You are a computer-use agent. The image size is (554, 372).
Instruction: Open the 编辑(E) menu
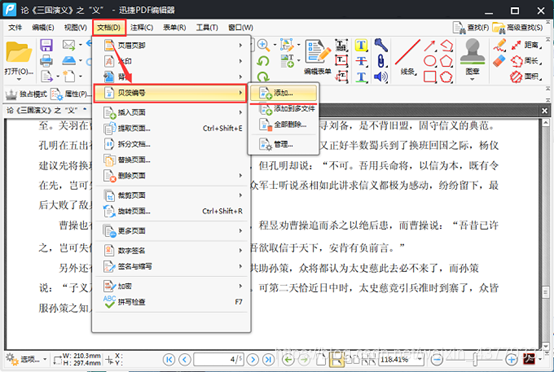point(43,28)
